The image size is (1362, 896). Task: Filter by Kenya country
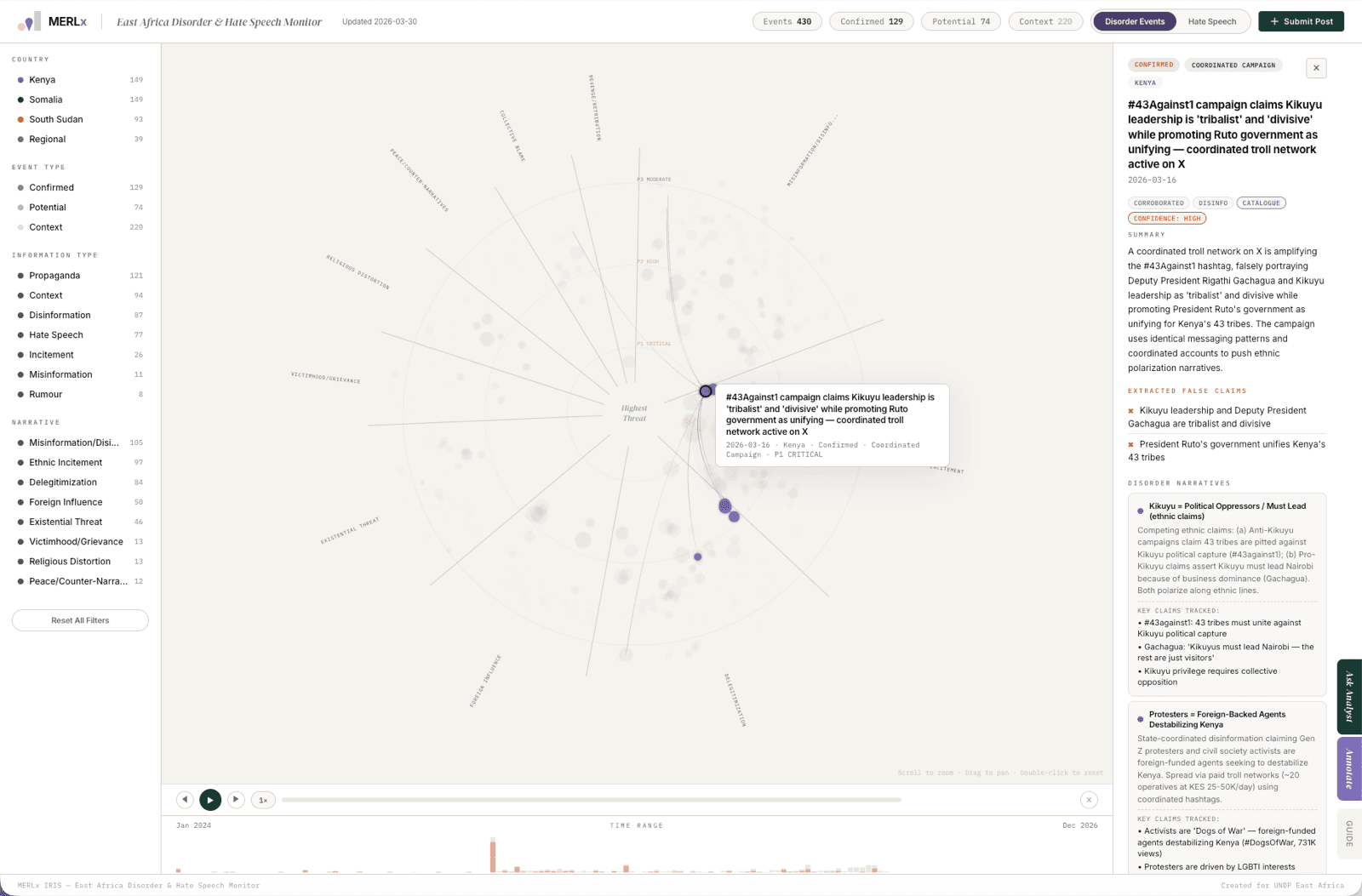click(x=80, y=80)
